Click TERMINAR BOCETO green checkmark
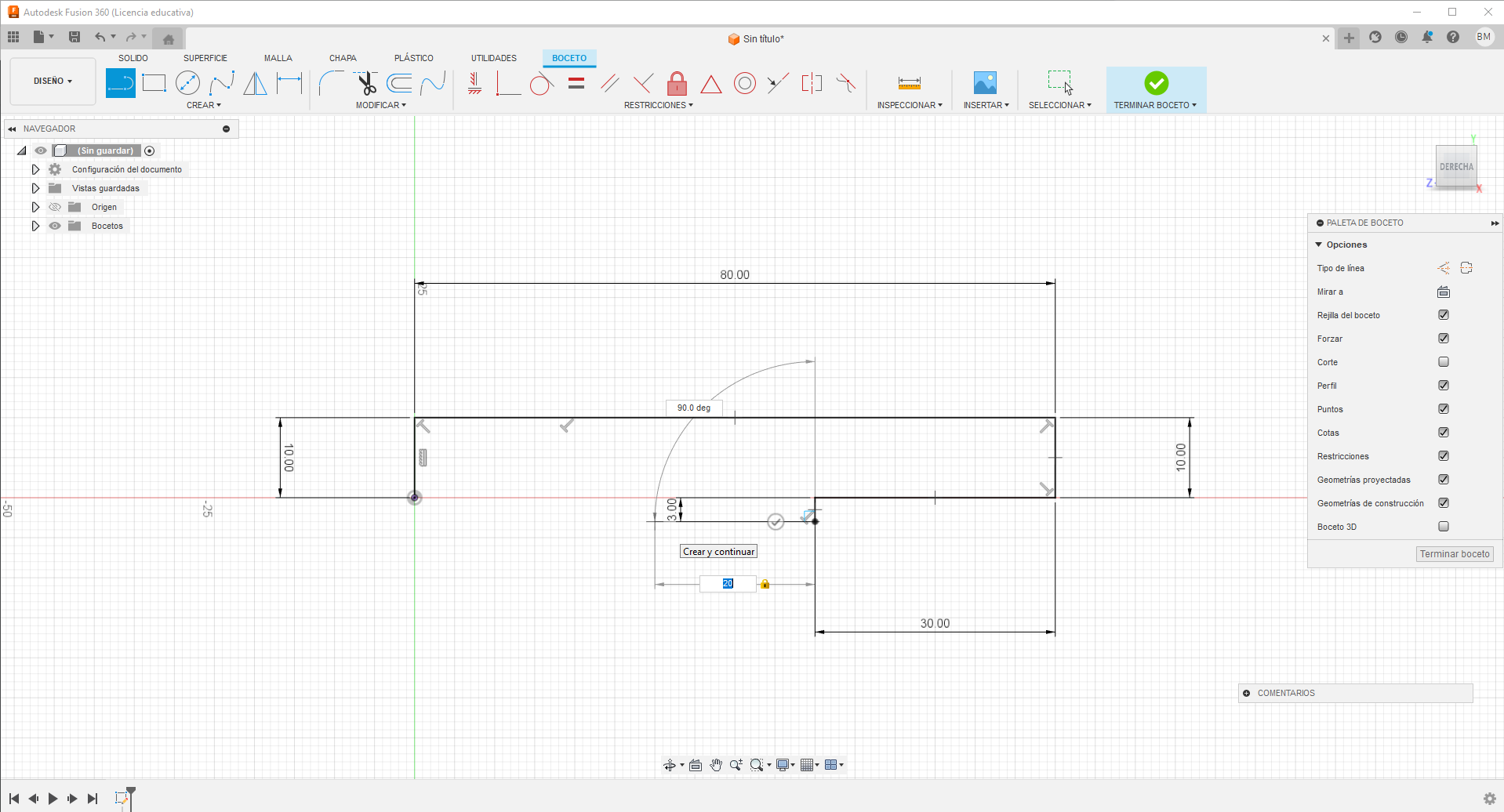 tap(1156, 83)
